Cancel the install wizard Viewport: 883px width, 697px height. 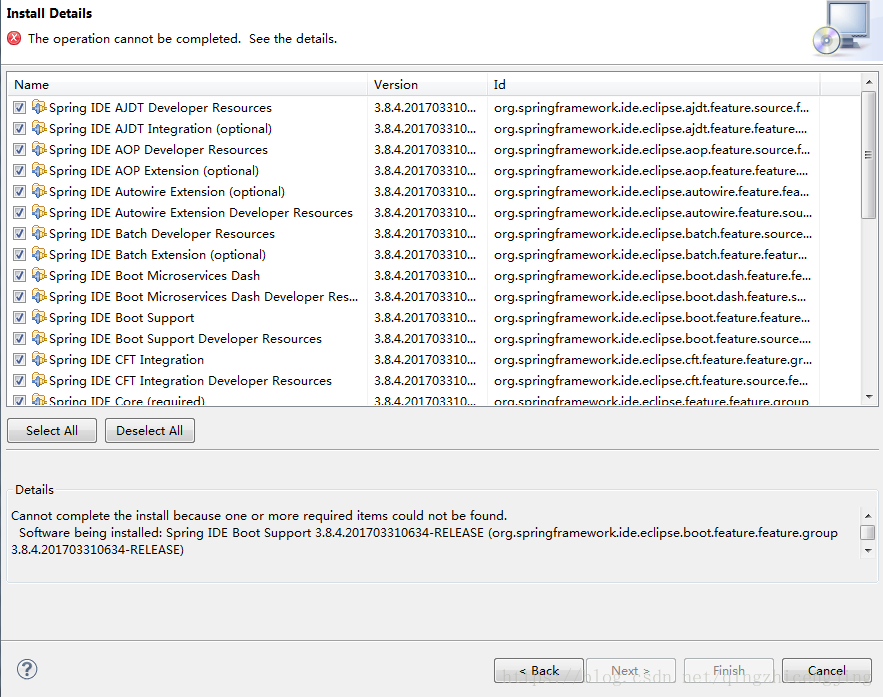[x=827, y=671]
